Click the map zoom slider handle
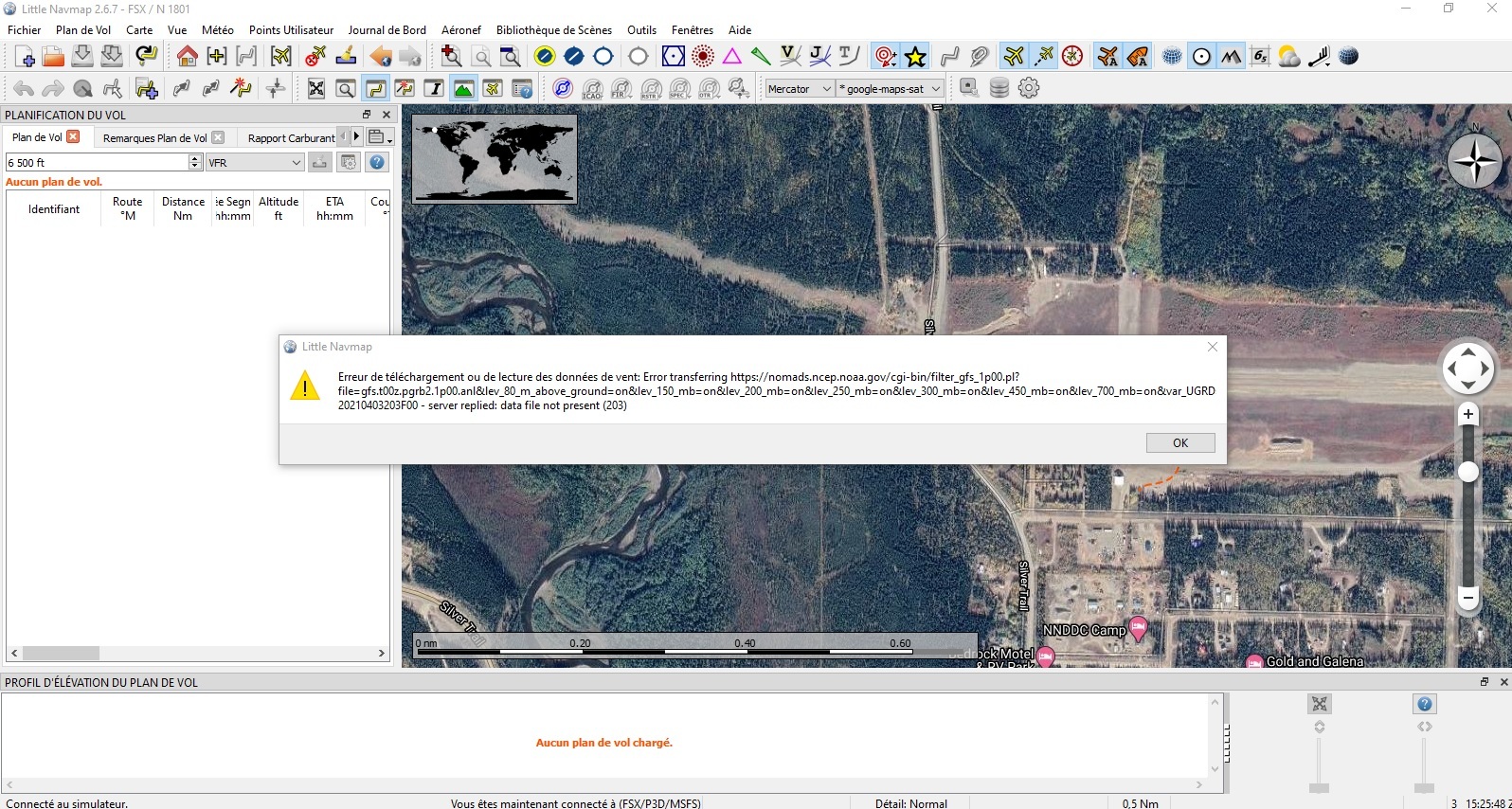1512x809 pixels. pyautogui.click(x=1467, y=472)
